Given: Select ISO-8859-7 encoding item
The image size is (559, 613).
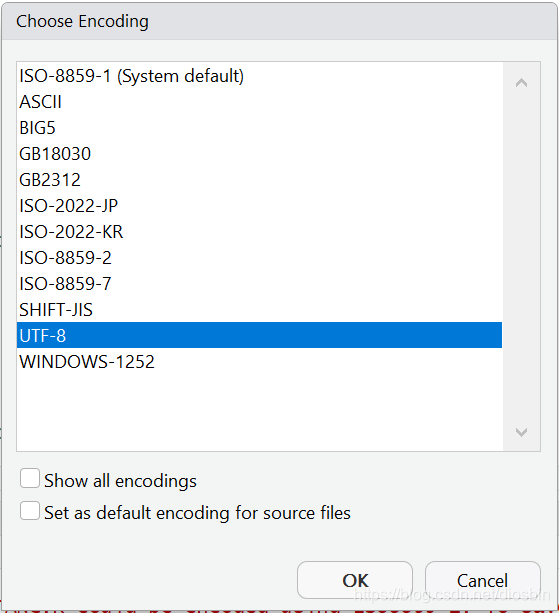Looking at the screenshot, I should tap(260, 283).
